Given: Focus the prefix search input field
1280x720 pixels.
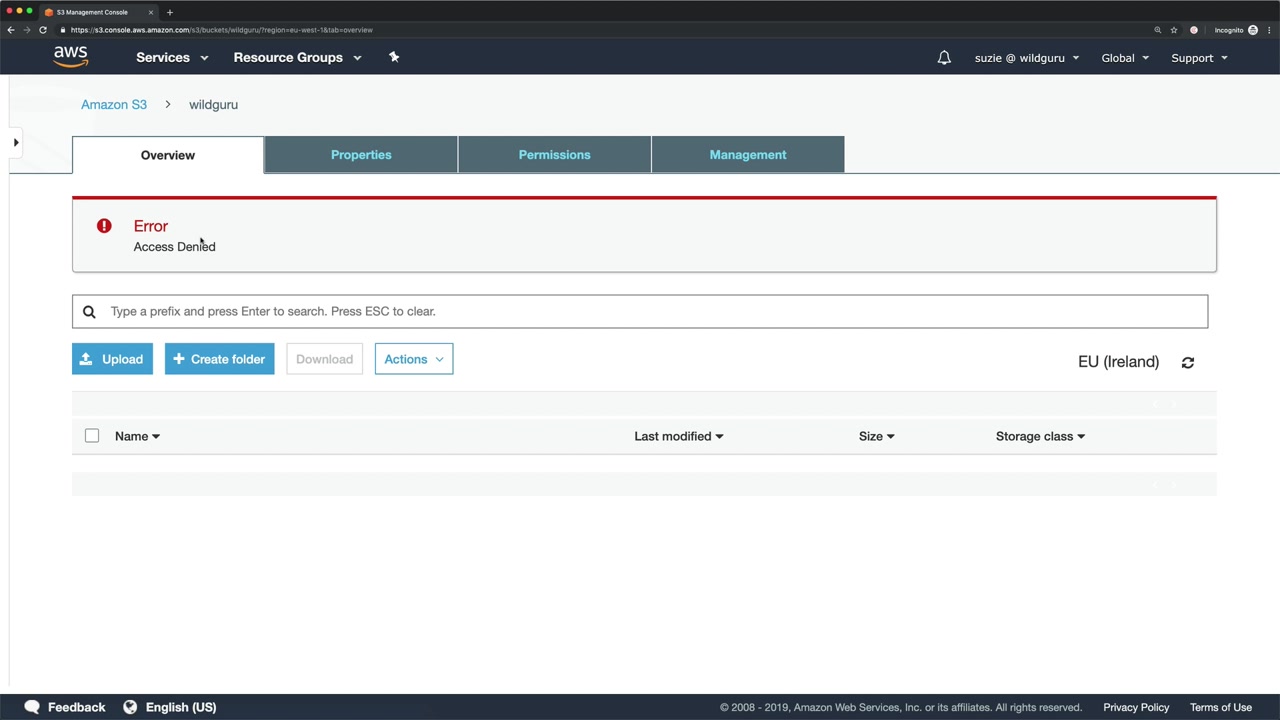Looking at the screenshot, I should pyautogui.click(x=640, y=311).
